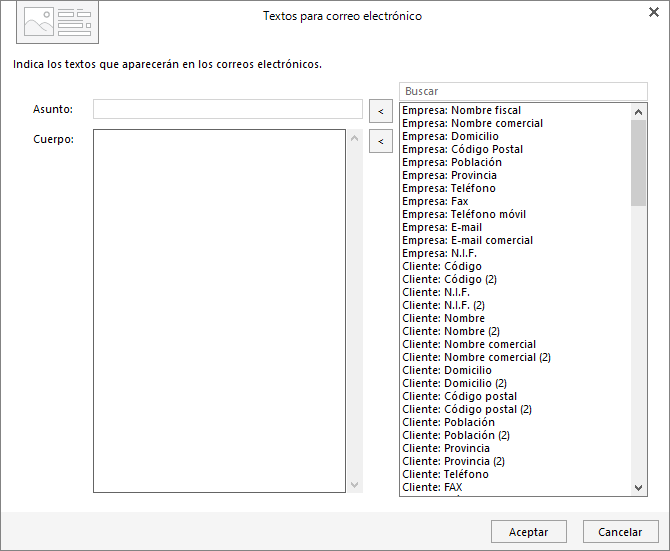Select 'Cliente: Código postal (2)' list entry

pyautogui.click(x=516, y=409)
